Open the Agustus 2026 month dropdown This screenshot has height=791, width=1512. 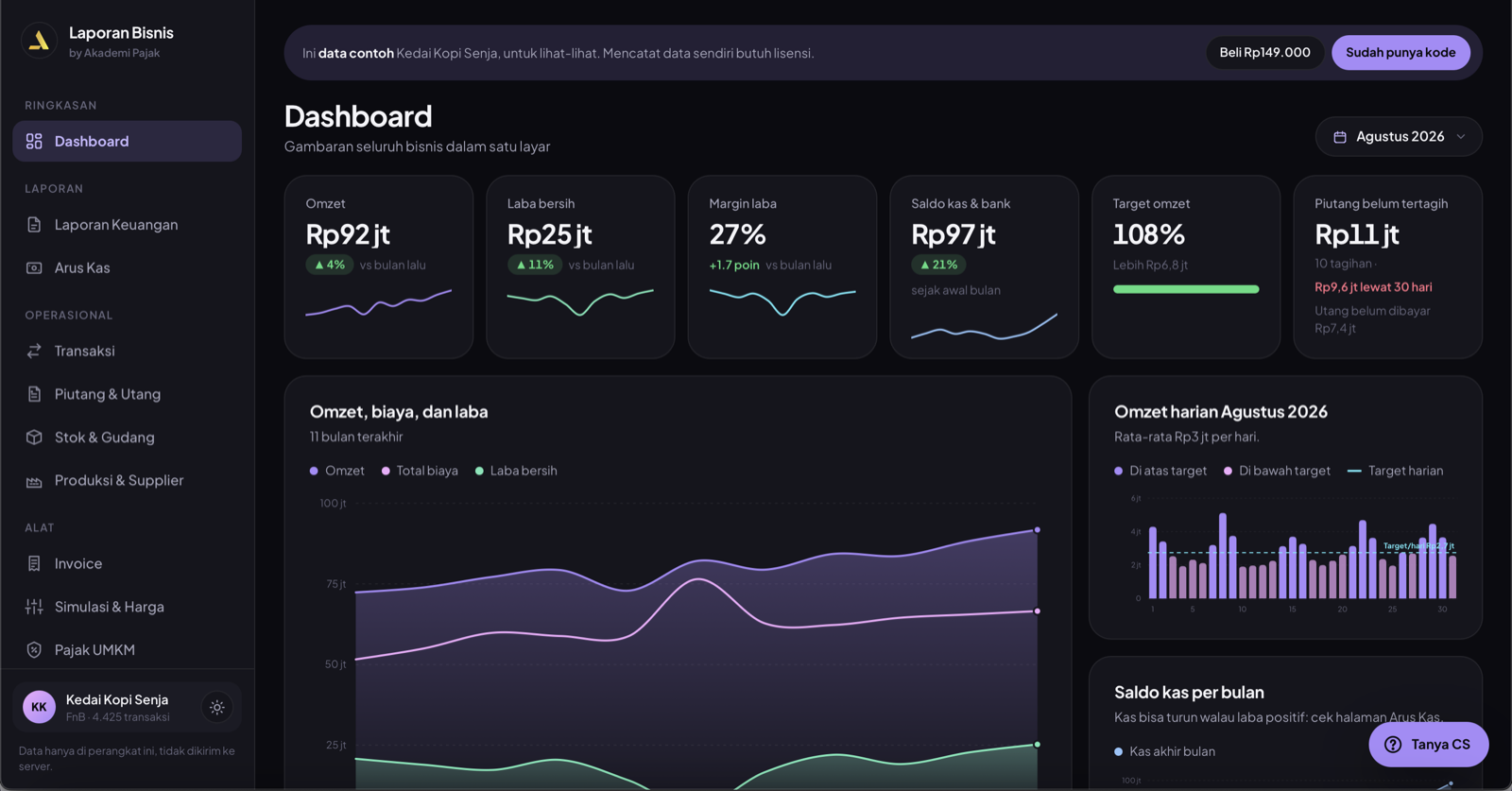[x=1399, y=137]
